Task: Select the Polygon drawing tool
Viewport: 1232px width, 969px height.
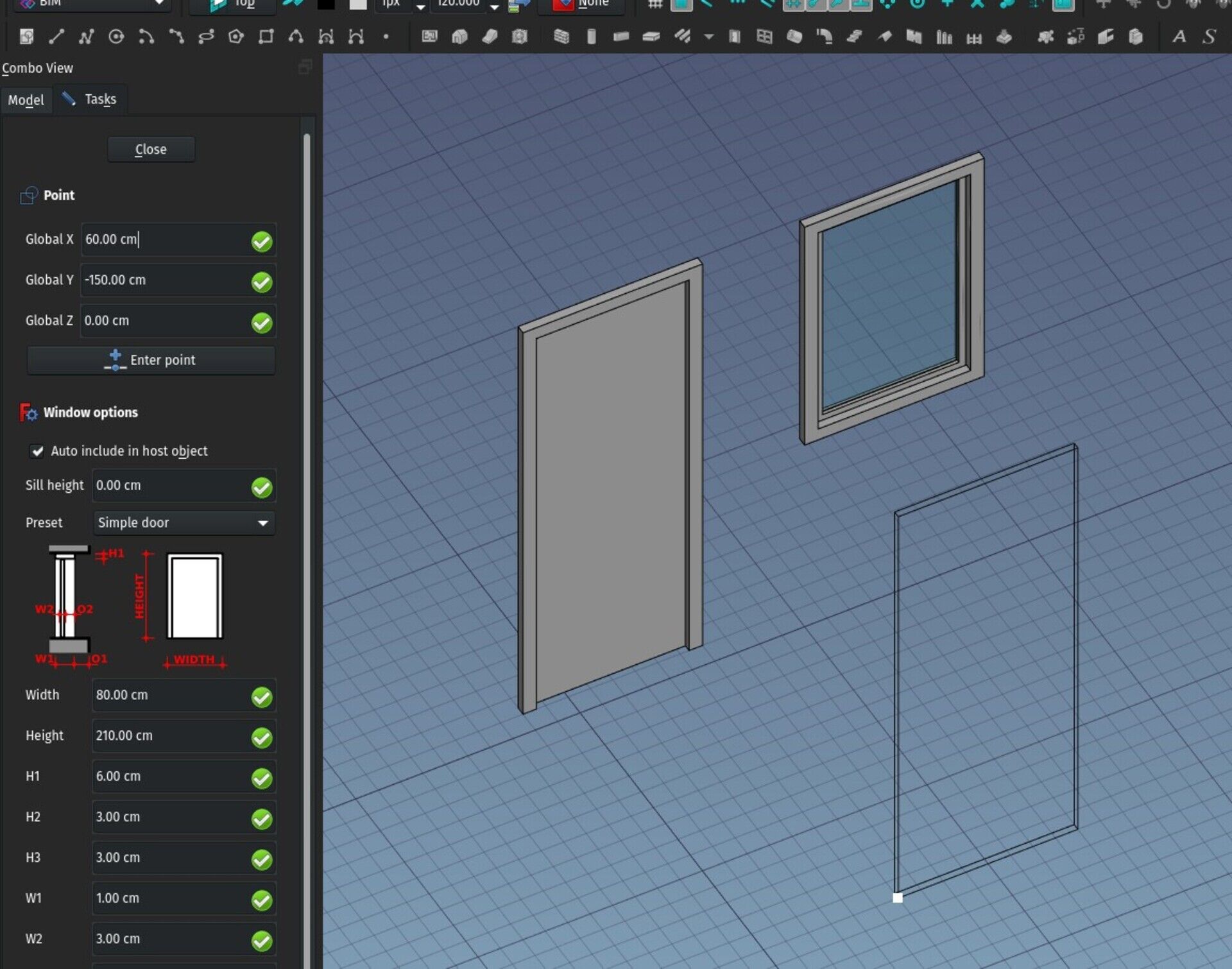Action: coord(236,37)
